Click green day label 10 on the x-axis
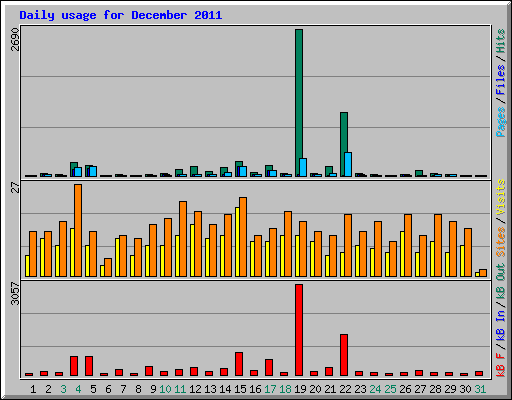Image resolution: width=512 pixels, height=400 pixels. 165,389
